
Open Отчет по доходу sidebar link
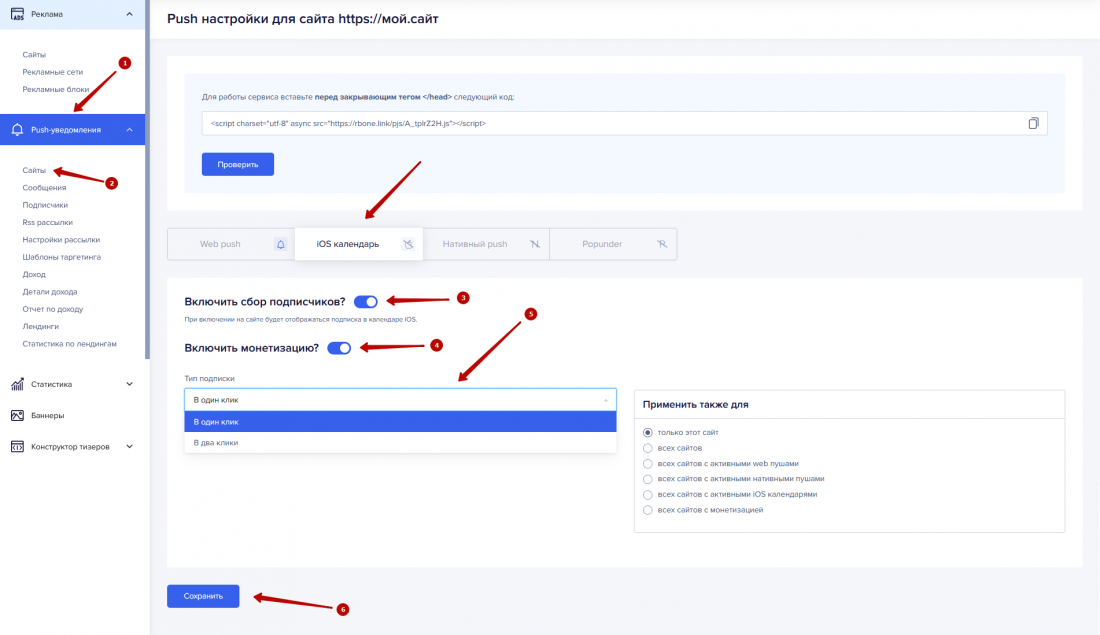(53, 309)
